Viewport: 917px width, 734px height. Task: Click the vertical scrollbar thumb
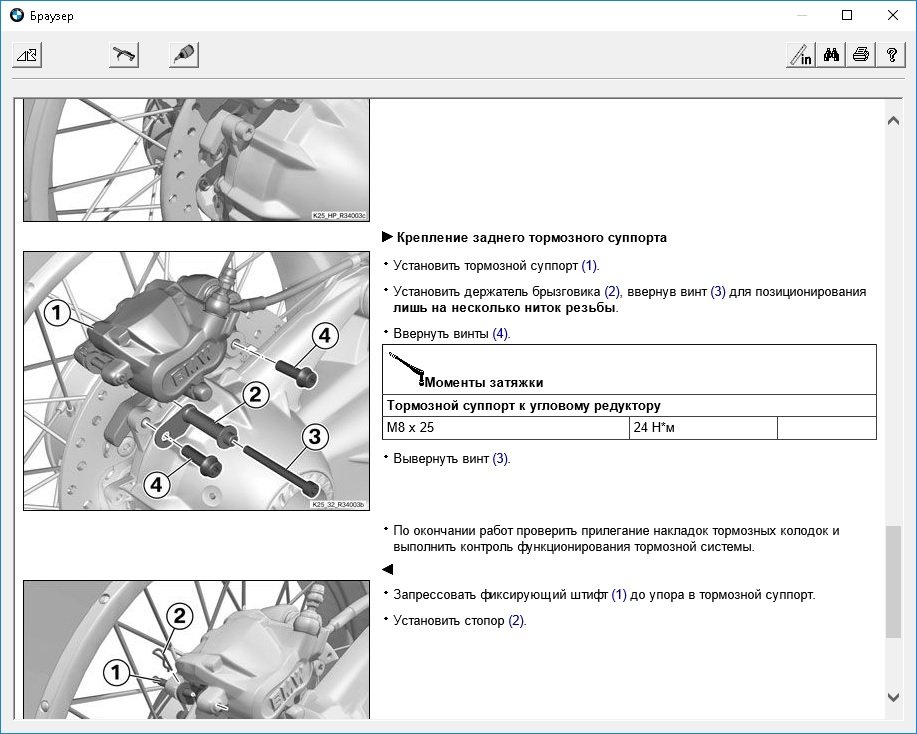click(x=894, y=580)
